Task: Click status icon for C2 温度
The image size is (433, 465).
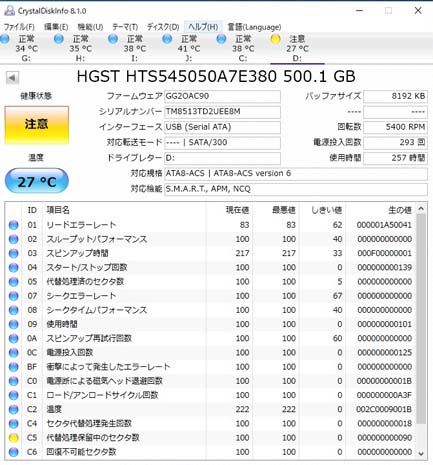Action: [x=14, y=409]
